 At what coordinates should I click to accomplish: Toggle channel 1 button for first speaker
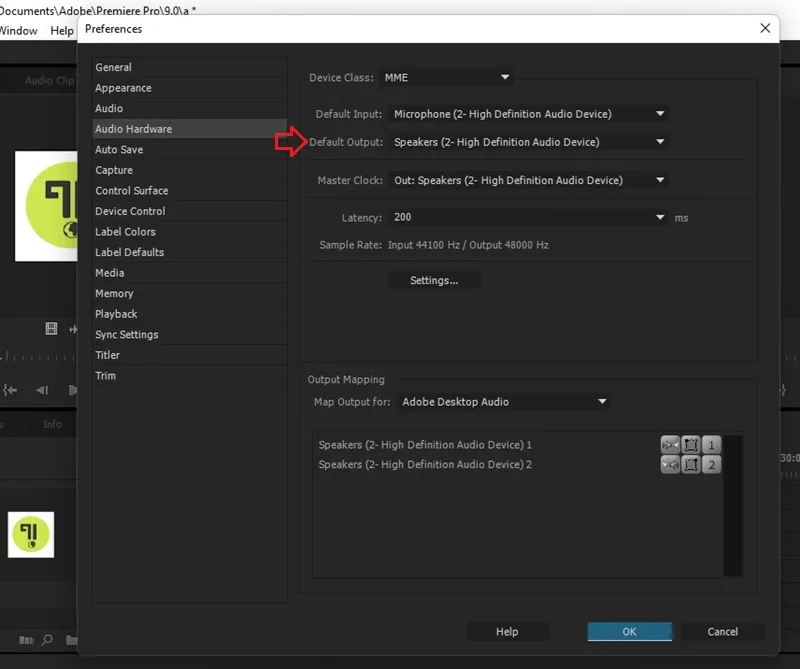[711, 444]
